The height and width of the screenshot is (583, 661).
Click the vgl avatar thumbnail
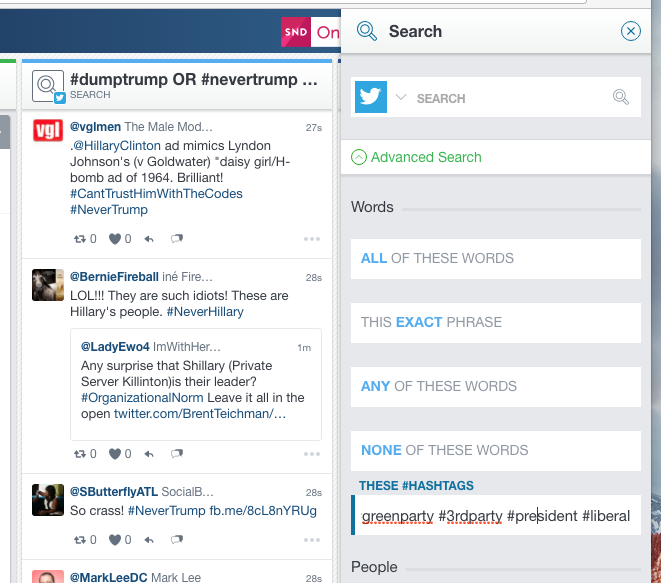tap(48, 130)
